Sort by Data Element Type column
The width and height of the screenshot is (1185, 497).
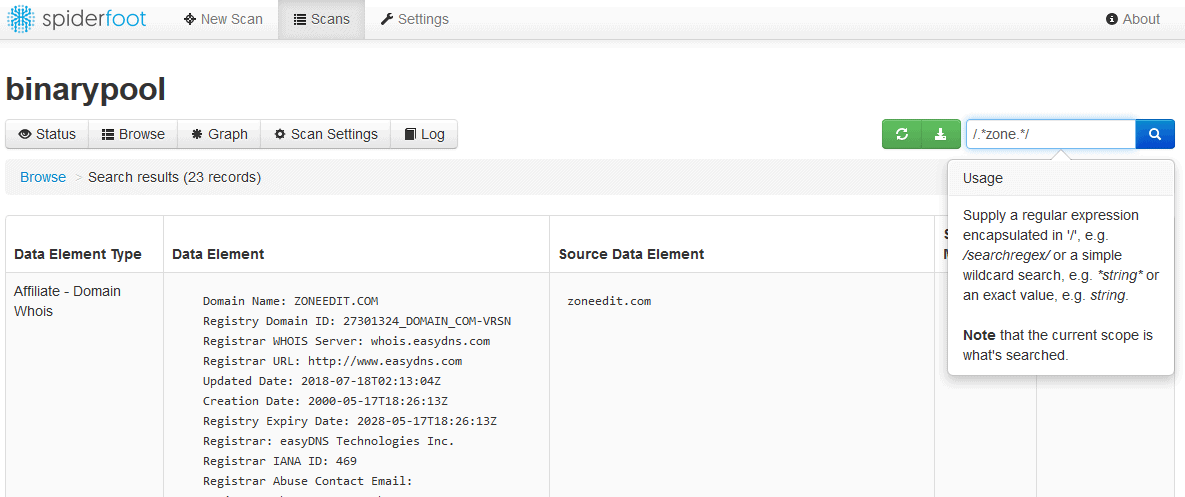78,254
